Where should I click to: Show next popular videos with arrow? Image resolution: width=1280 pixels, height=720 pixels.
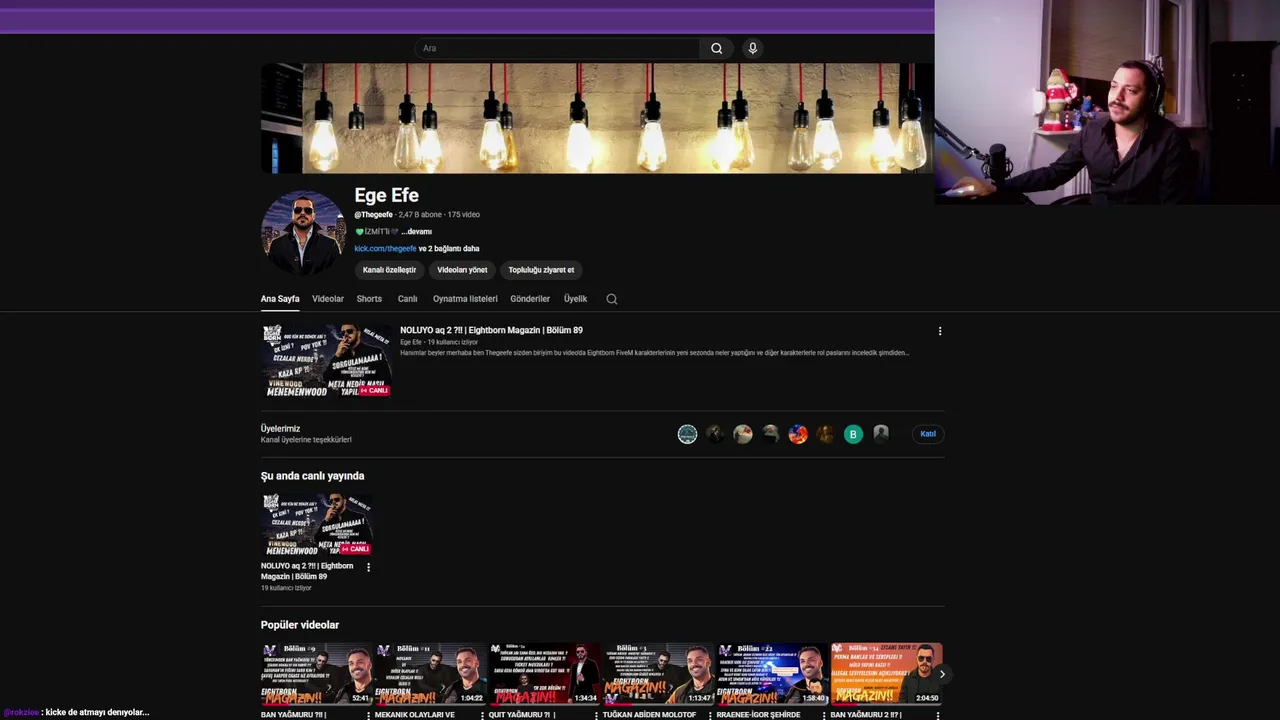tap(941, 674)
